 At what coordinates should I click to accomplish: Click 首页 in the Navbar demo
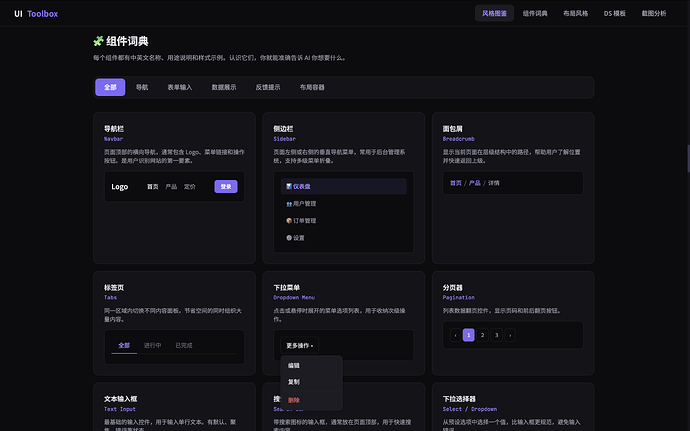(153, 187)
